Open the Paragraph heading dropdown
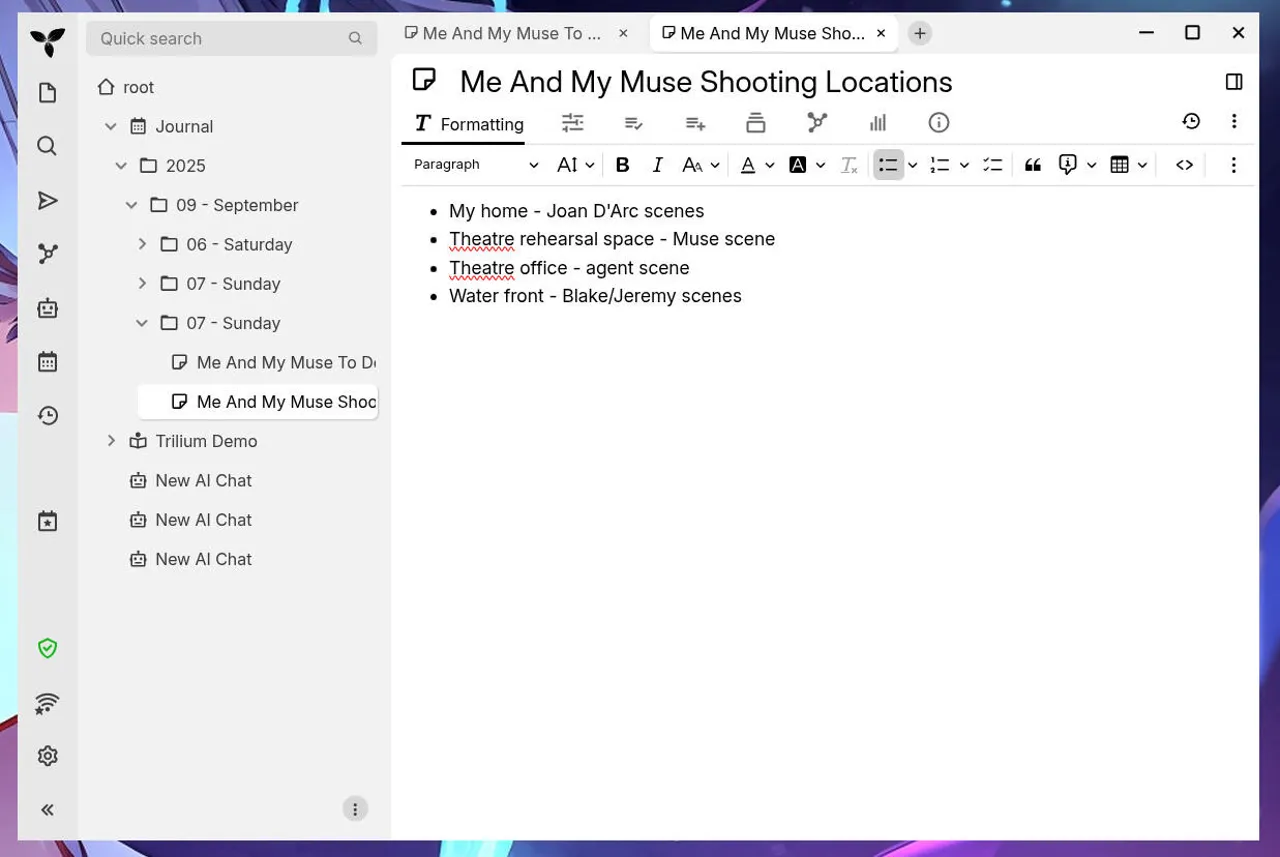1280x857 pixels. (x=476, y=165)
